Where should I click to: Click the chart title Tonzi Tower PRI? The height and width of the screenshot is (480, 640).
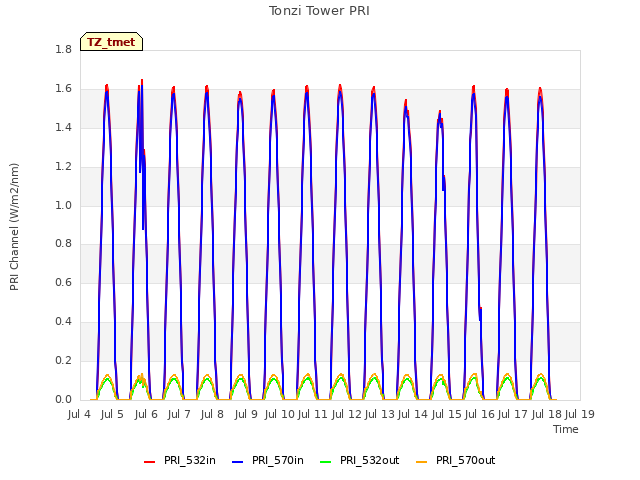[x=319, y=11]
